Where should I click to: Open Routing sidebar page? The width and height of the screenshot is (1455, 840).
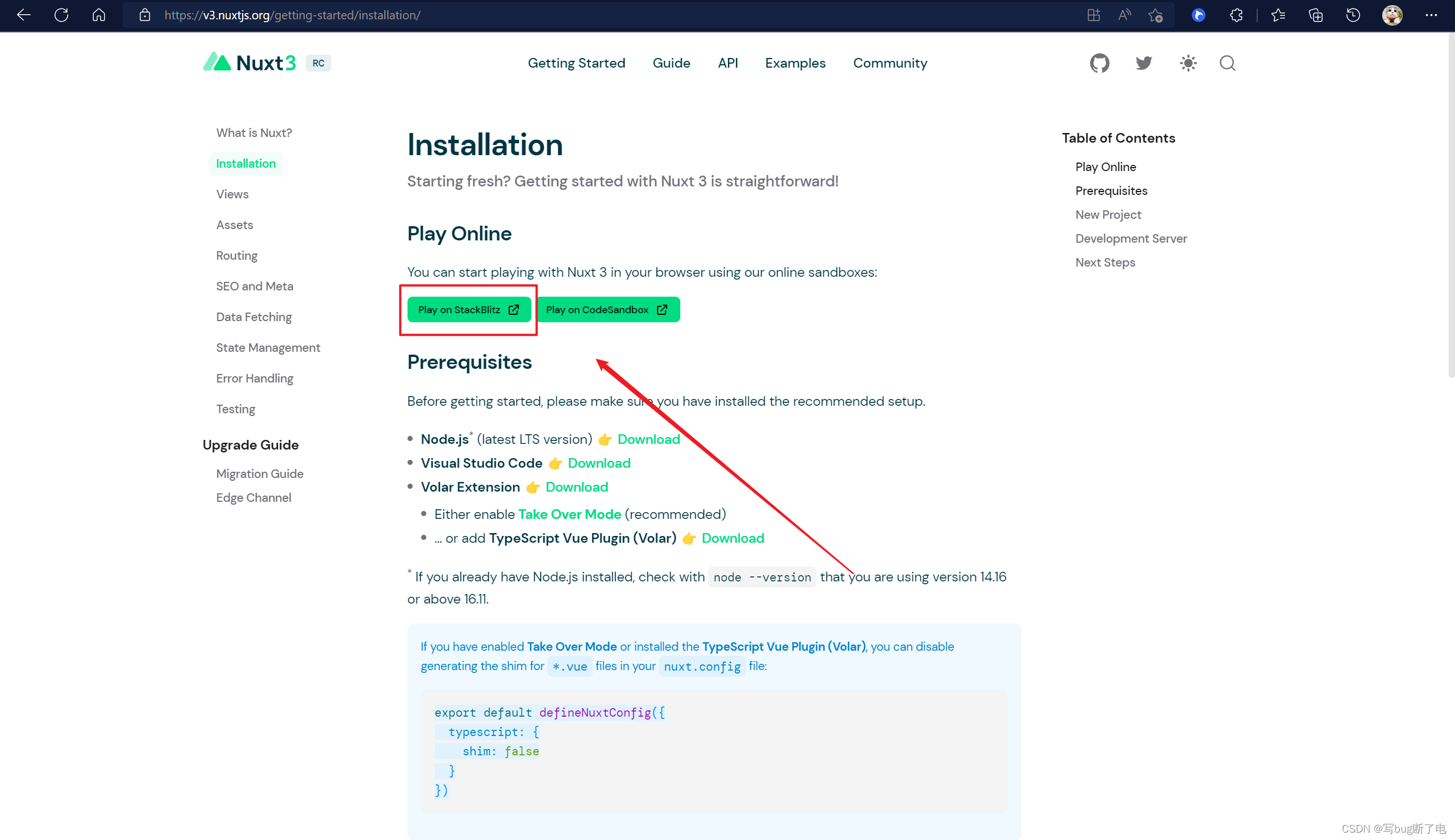236,255
